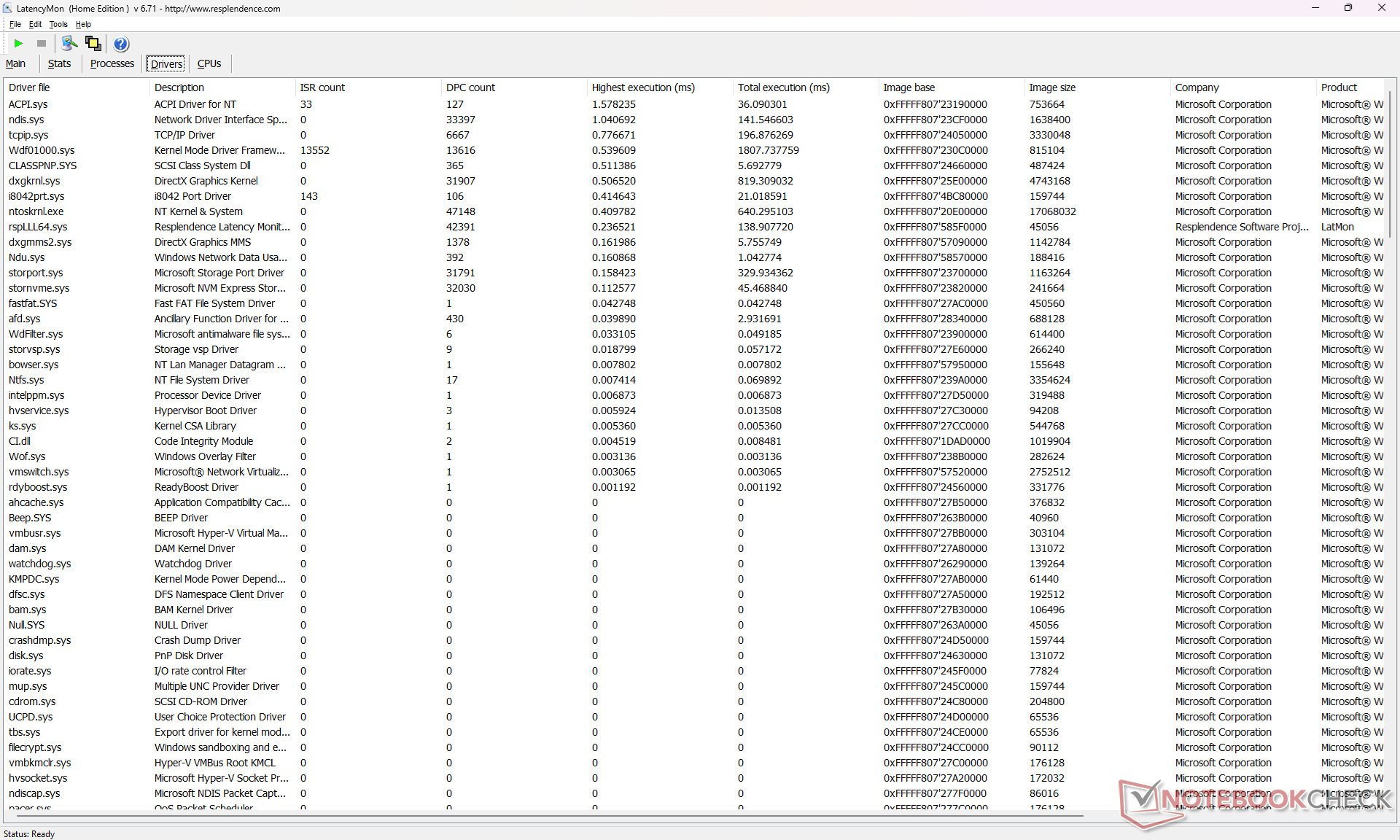Click the LatencyMon title bar app icon
This screenshot has height=840, width=1400.
tap(7, 8)
